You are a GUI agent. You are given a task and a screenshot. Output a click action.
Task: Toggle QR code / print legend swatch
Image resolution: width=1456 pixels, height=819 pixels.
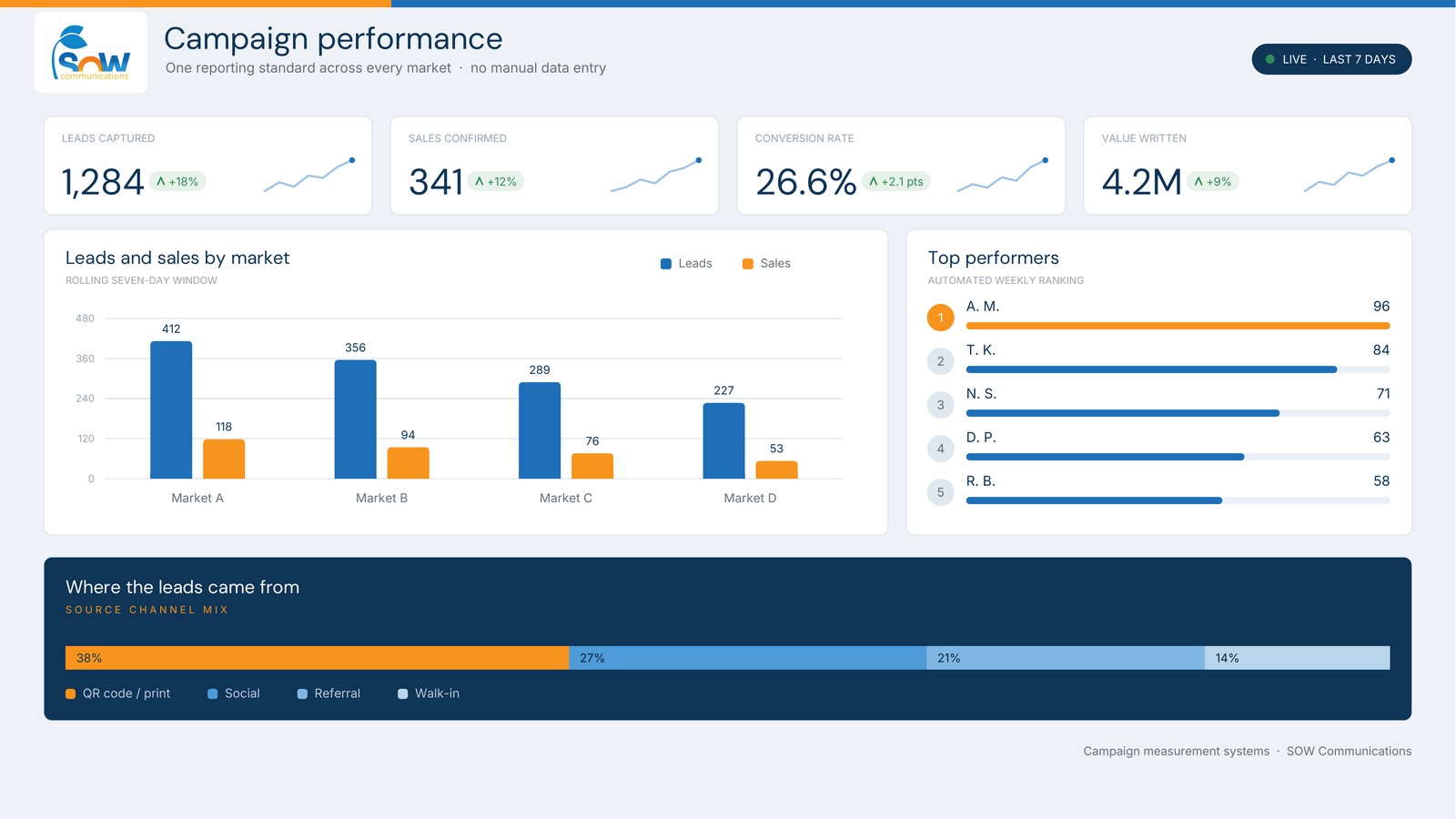(x=71, y=694)
